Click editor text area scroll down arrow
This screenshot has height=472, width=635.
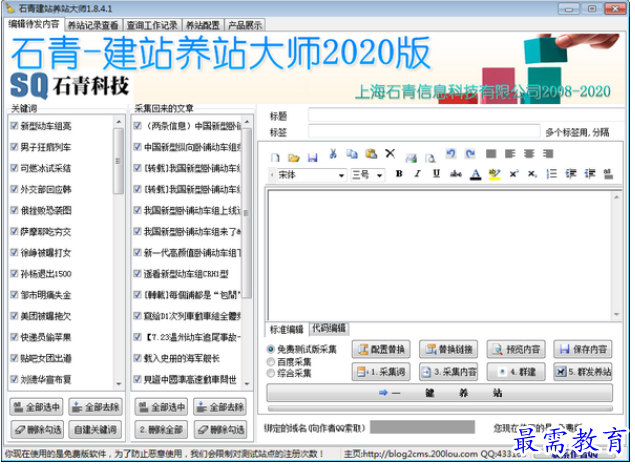point(616,314)
